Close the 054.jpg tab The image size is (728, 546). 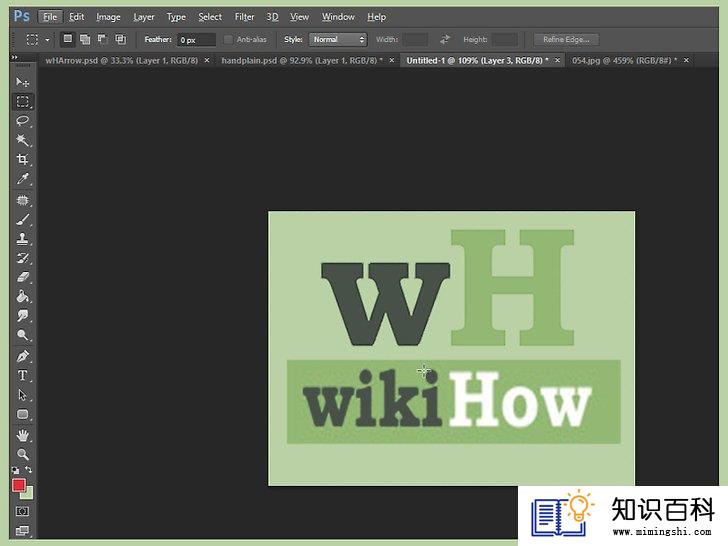[x=686, y=60]
